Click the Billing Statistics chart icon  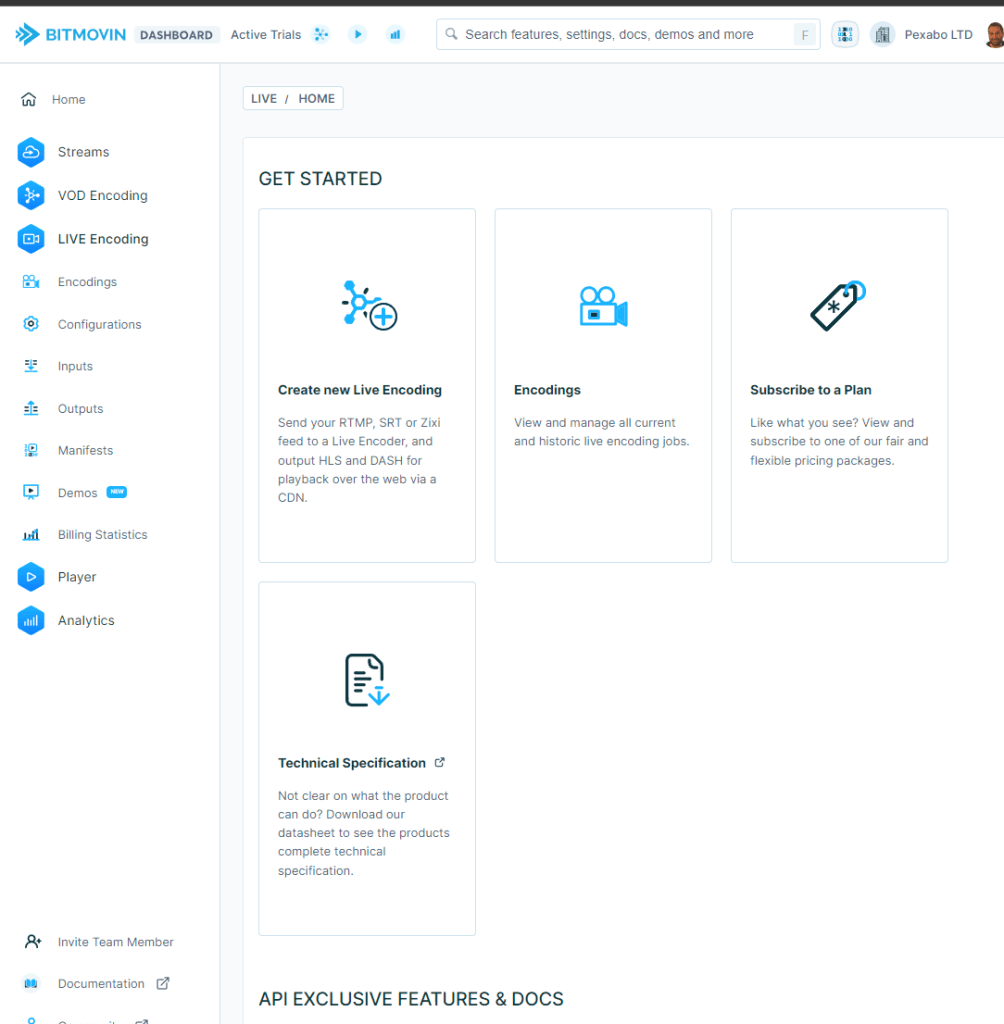[31, 535]
